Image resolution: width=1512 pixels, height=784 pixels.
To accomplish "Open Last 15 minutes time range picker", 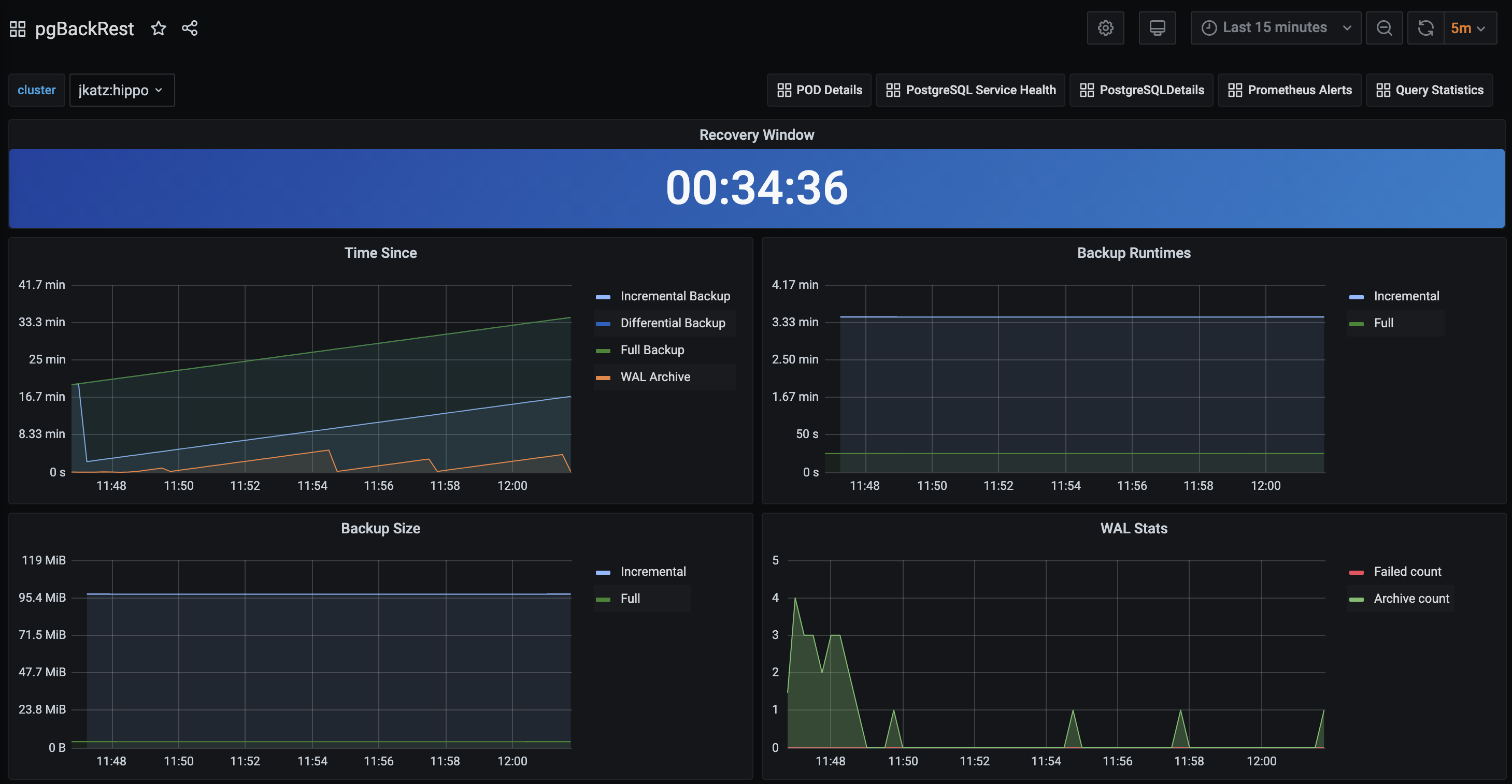I will point(1275,28).
